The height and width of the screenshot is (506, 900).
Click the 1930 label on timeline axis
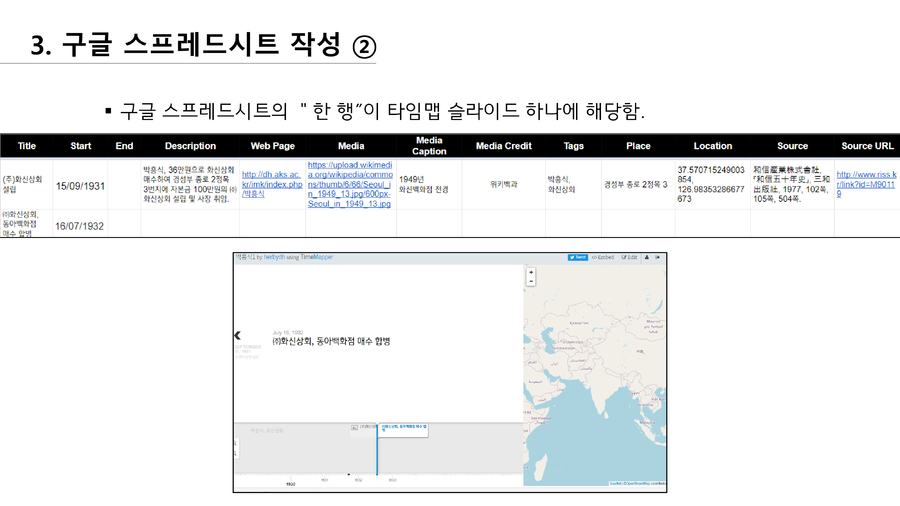(290, 484)
